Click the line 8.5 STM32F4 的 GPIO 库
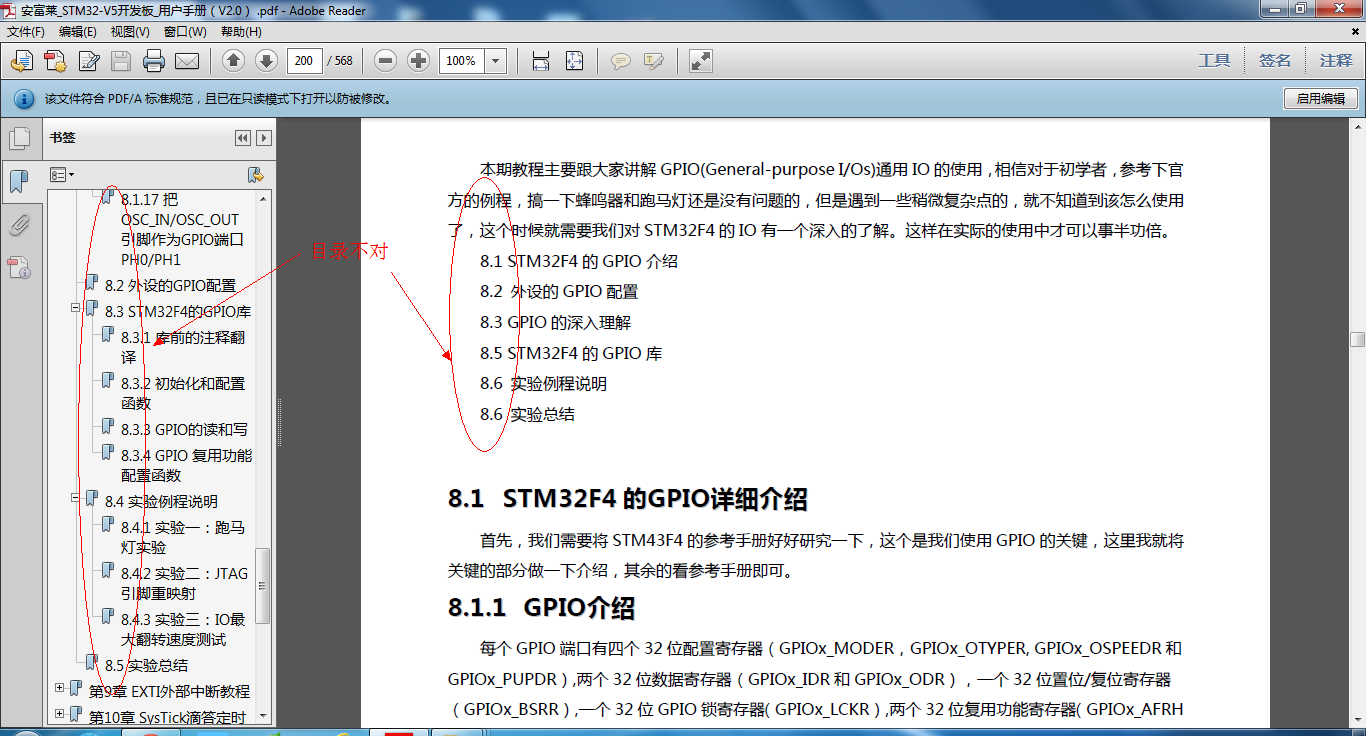This screenshot has height=736, width=1366. pyautogui.click(x=571, y=353)
